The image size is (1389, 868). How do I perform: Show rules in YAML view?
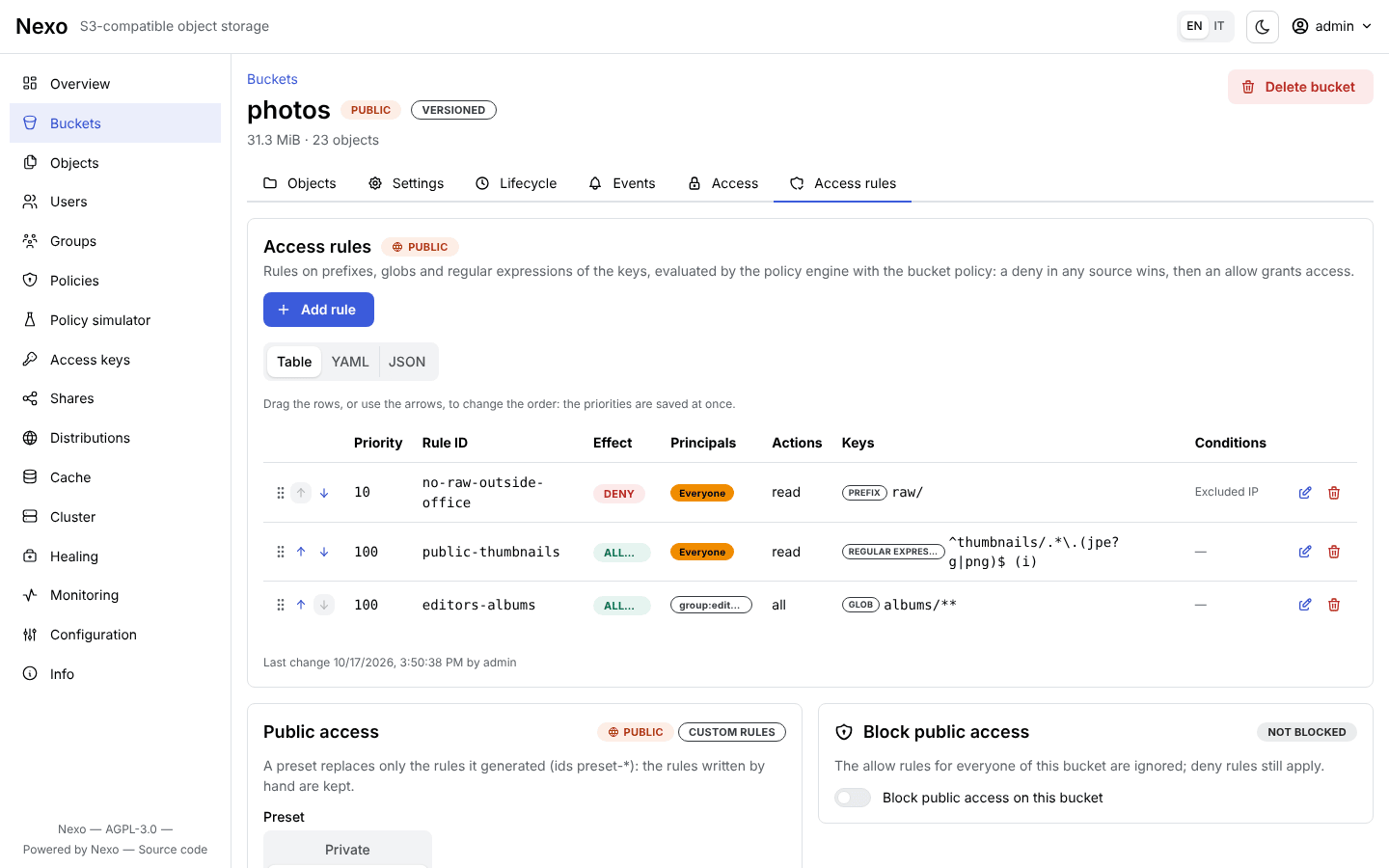click(x=350, y=362)
